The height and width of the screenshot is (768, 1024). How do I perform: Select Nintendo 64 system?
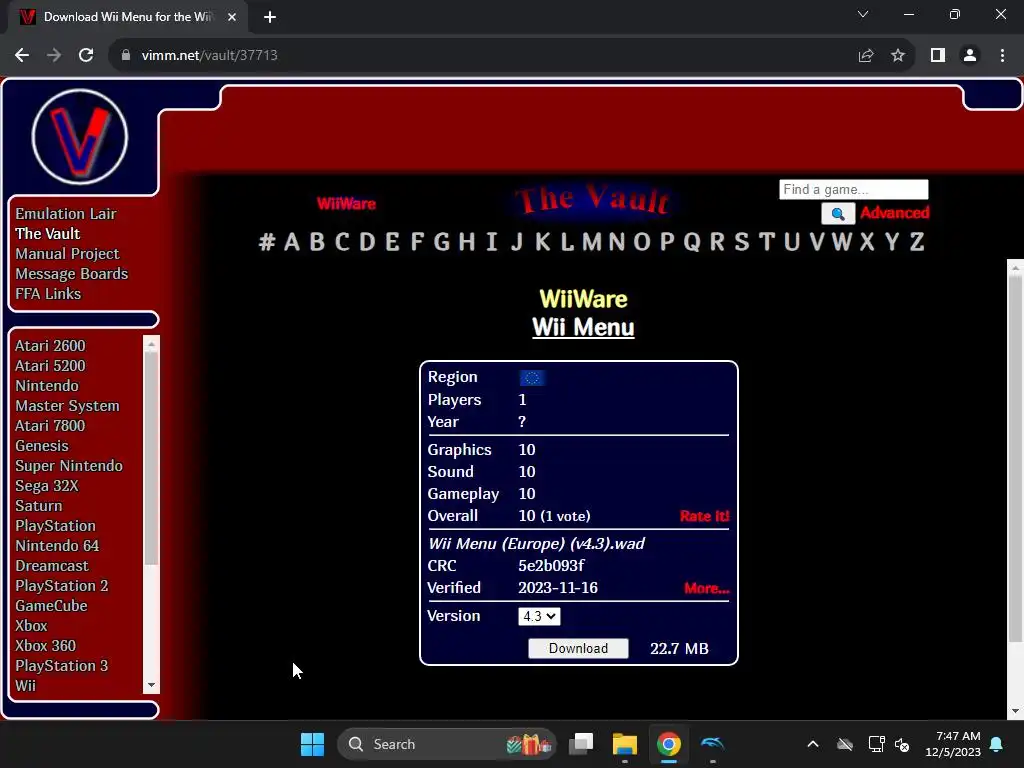57,545
